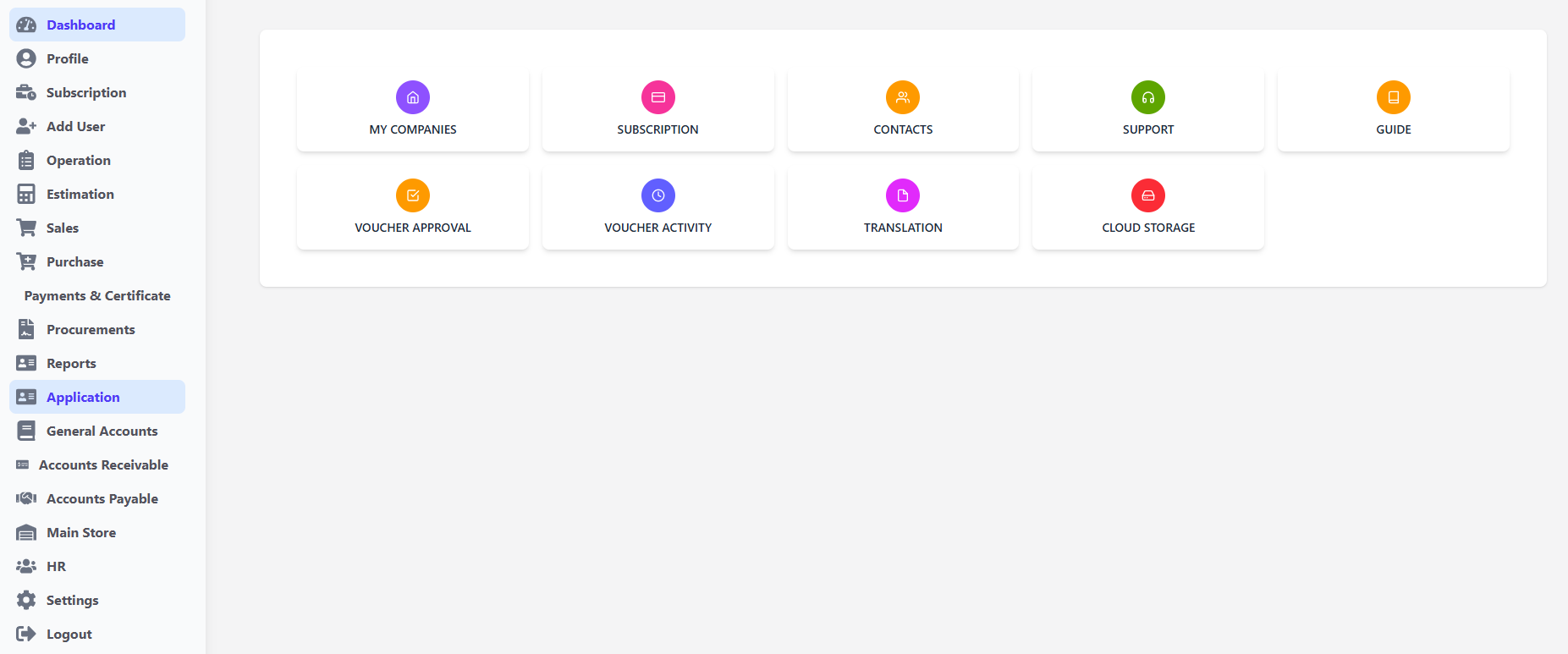Image resolution: width=1568 pixels, height=654 pixels.
Task: Click the Logout exit icon
Action: click(26, 634)
